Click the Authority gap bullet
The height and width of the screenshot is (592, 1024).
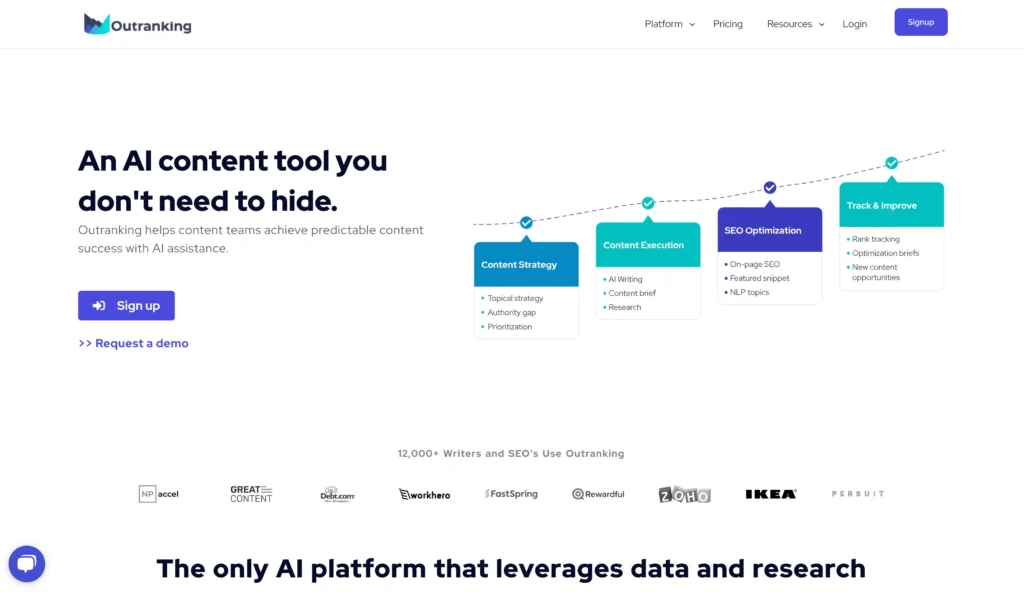pyautogui.click(x=511, y=312)
